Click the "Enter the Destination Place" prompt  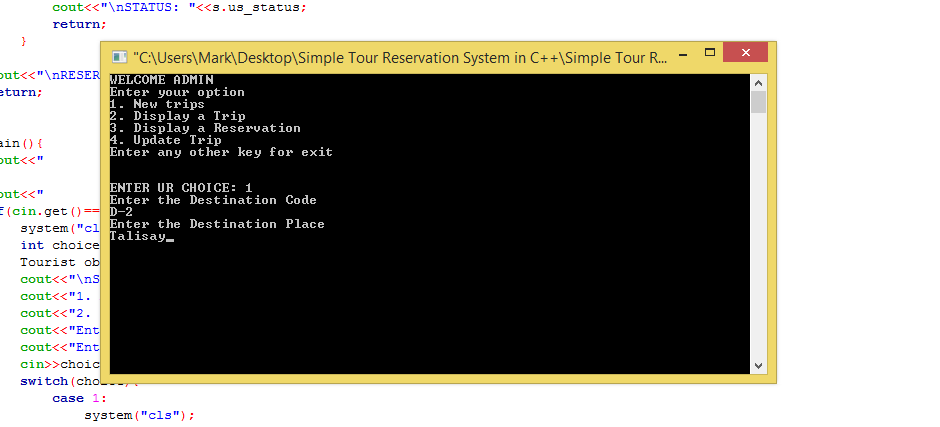[217, 224]
